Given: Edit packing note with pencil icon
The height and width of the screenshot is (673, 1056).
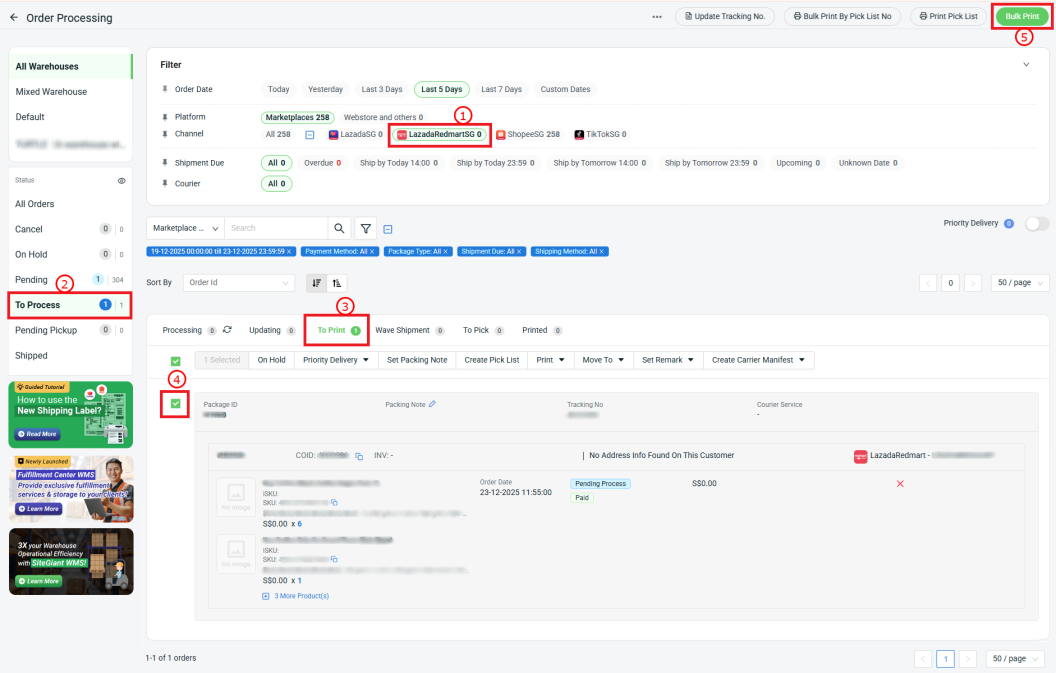Looking at the screenshot, I should coord(432,405).
